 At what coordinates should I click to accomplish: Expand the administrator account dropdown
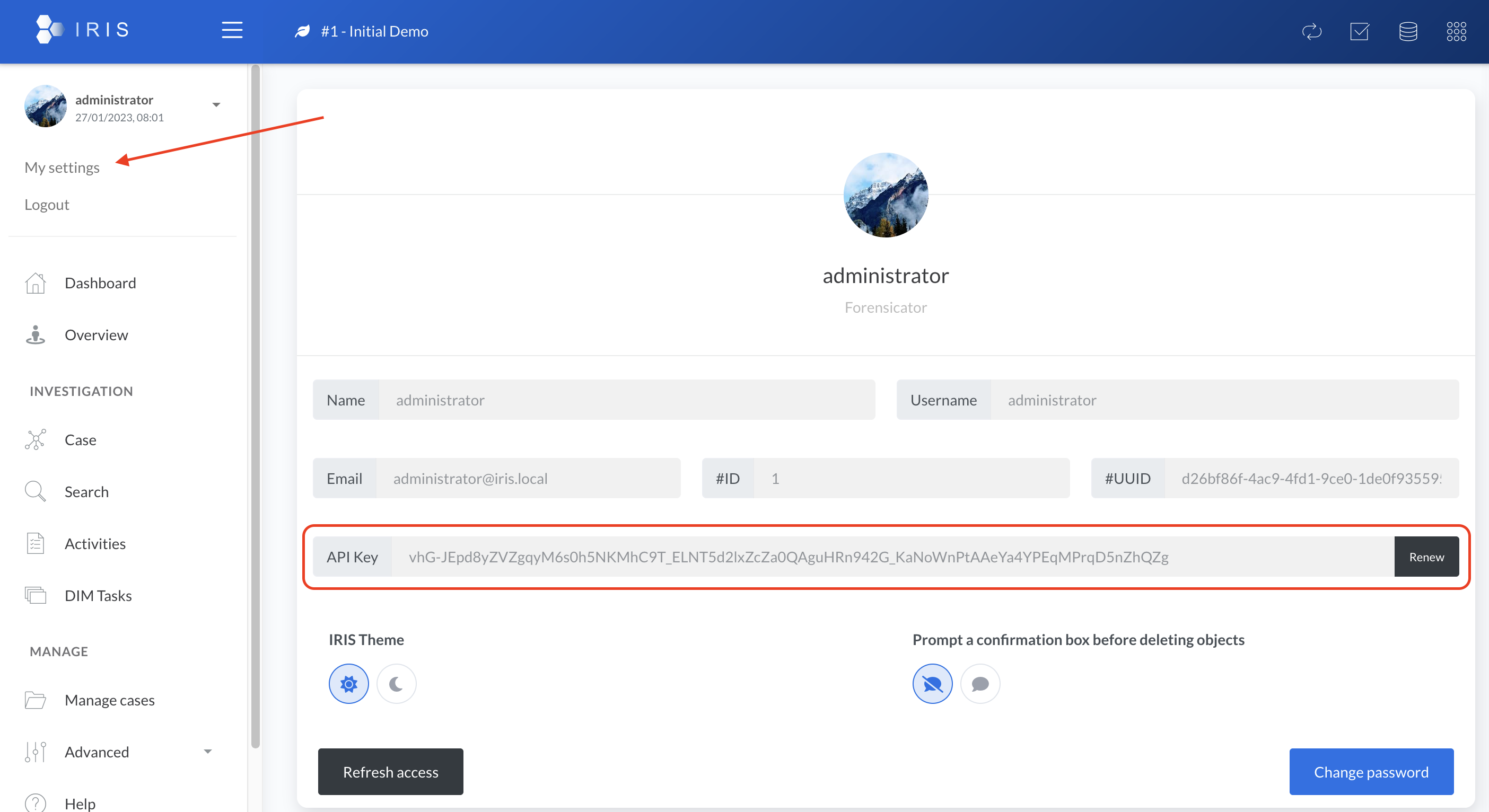(216, 104)
